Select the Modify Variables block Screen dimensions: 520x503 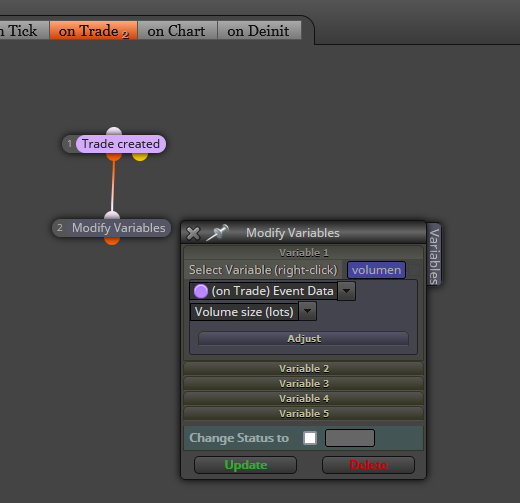pos(118,228)
